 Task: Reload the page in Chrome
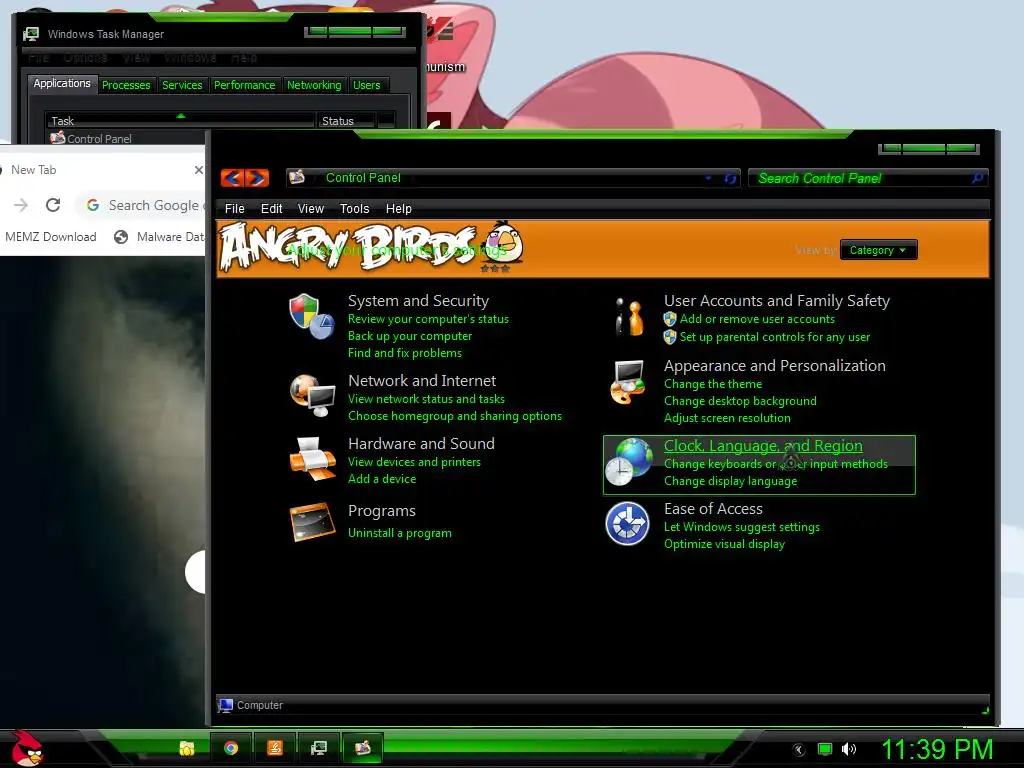(x=53, y=205)
